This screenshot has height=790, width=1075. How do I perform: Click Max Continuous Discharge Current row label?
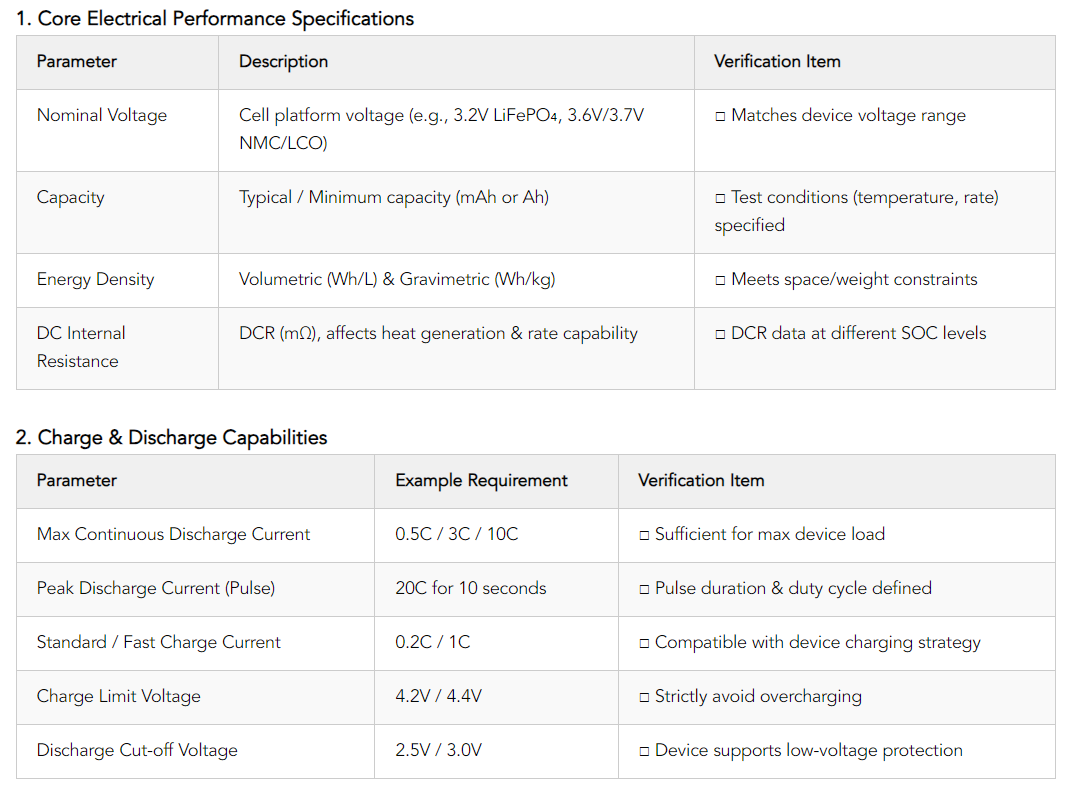173,534
